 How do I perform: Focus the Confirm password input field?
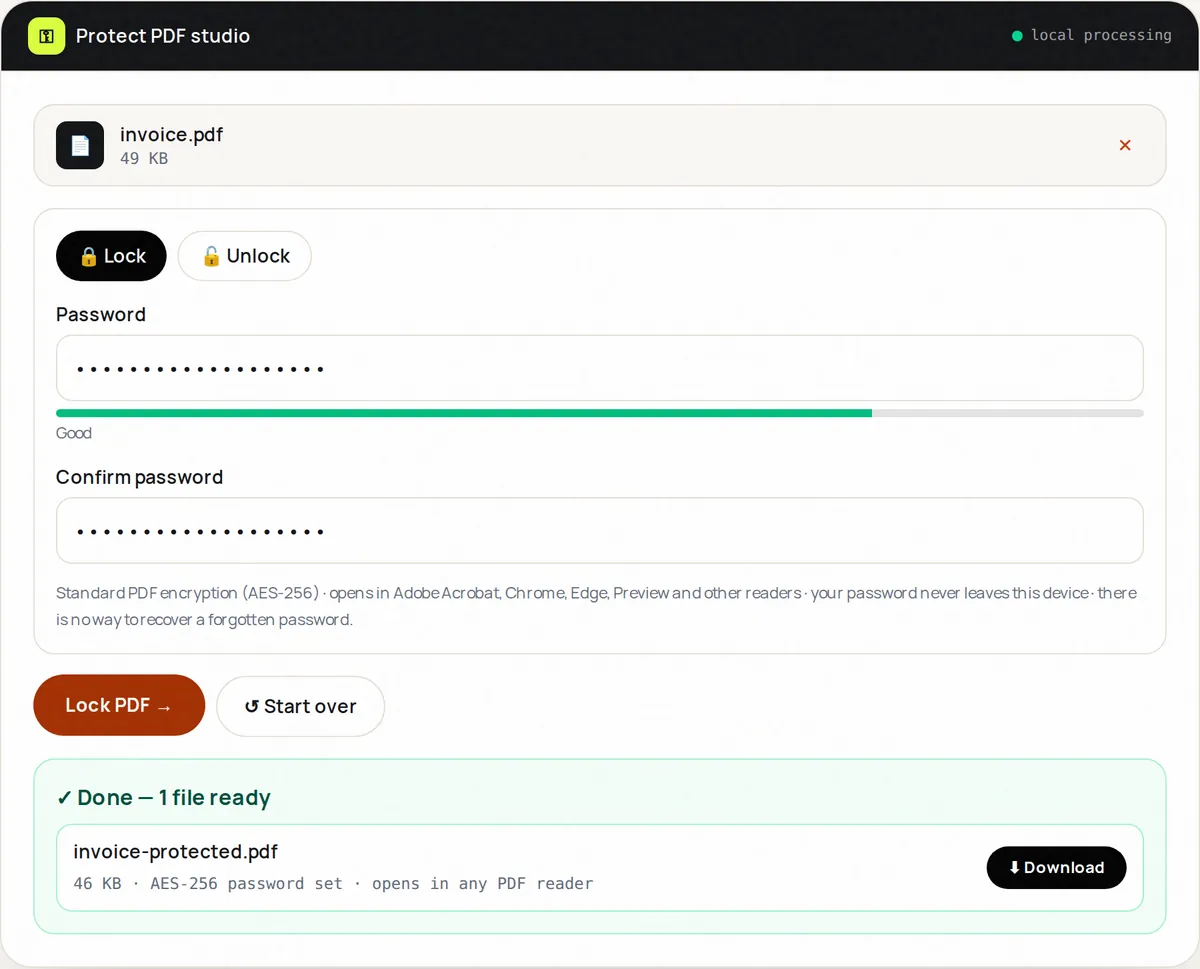(x=600, y=531)
